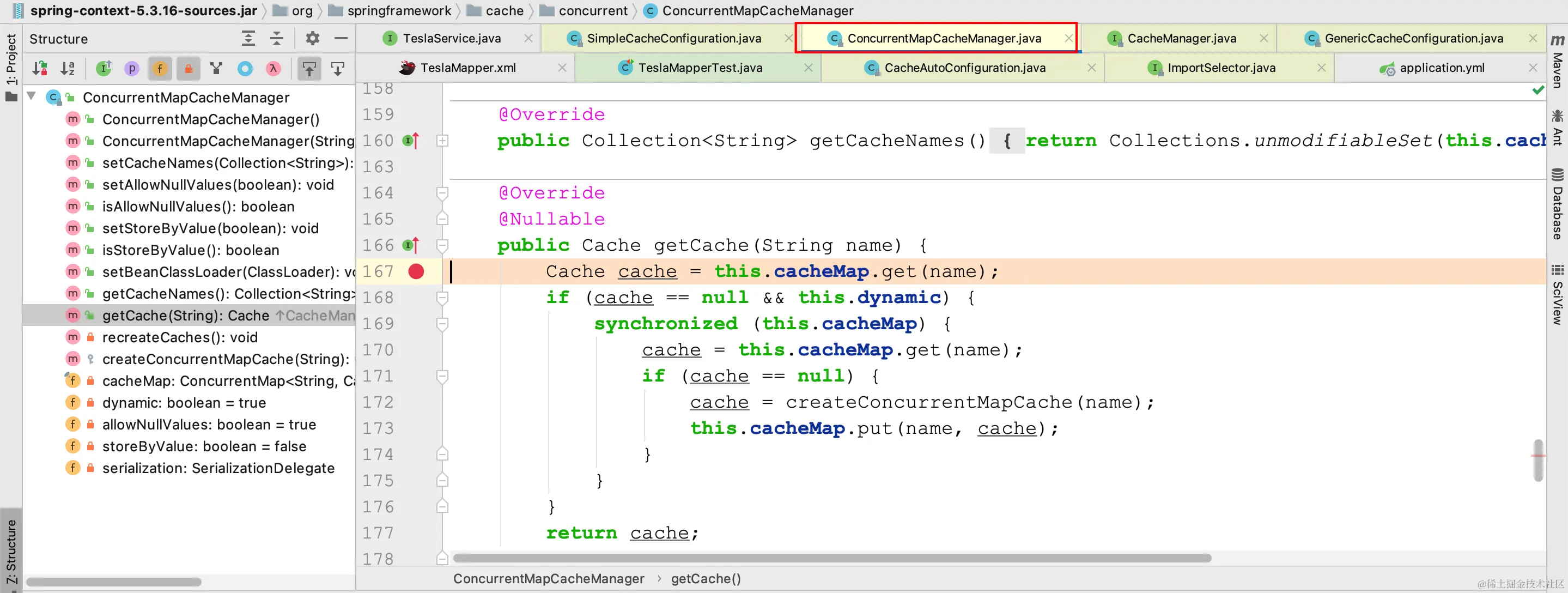Click the Sort by Visibility icon

[40, 69]
